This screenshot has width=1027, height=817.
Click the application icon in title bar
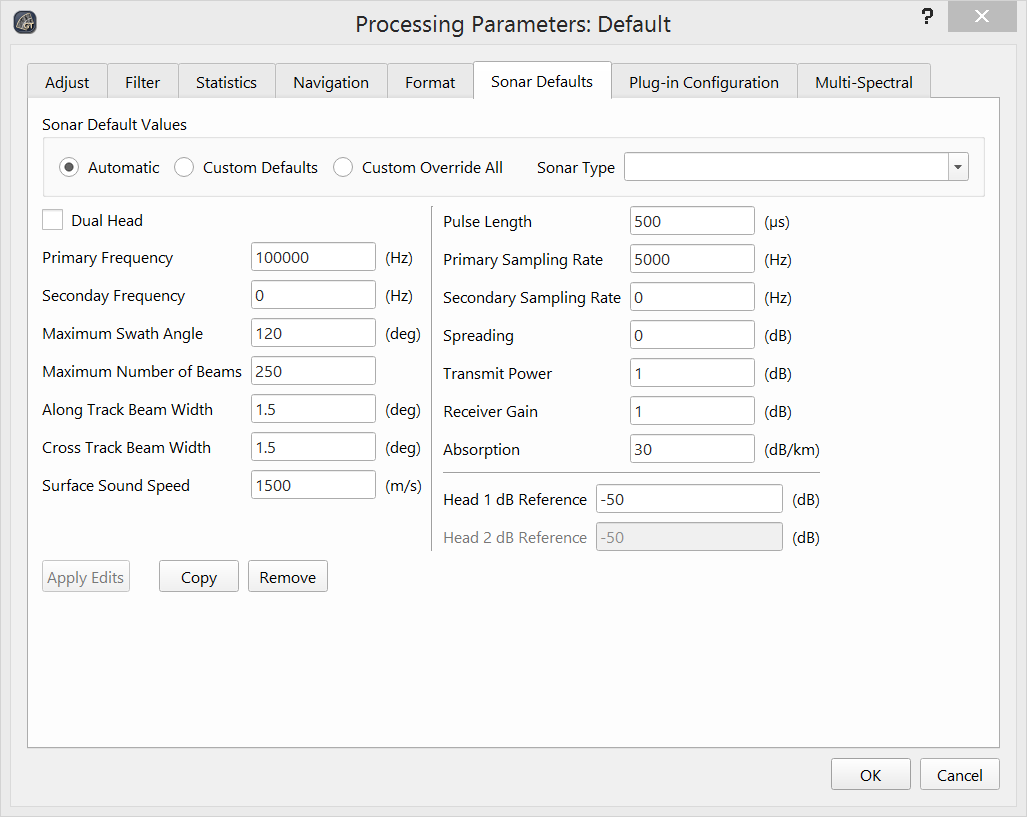pos(27,22)
